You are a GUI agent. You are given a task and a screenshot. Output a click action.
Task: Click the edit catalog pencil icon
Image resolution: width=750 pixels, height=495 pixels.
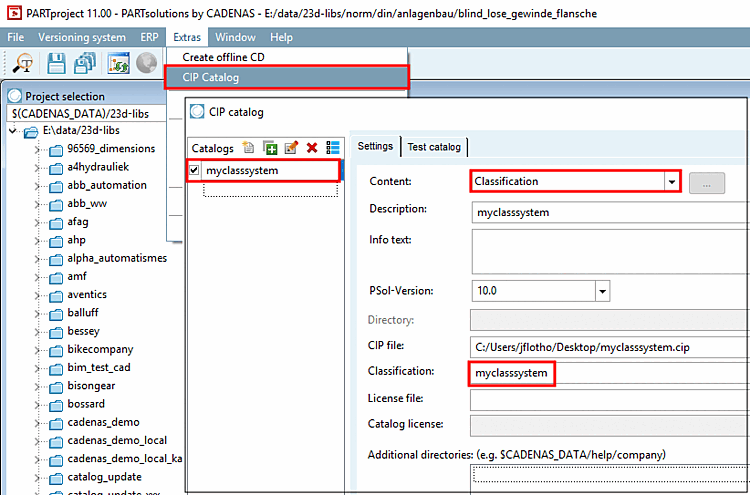click(x=291, y=147)
